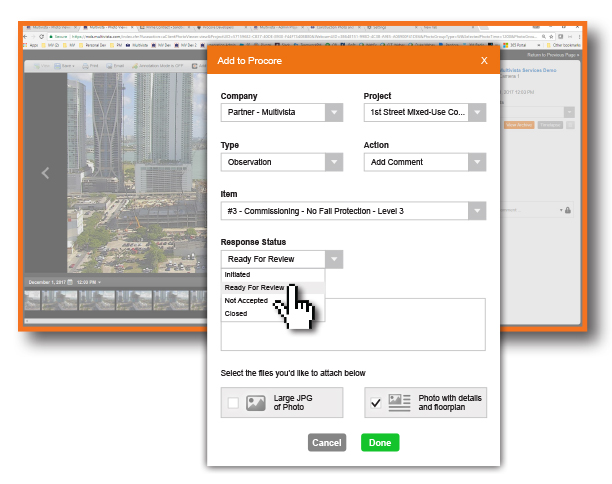Open the 365 Portal bookmark
This screenshot has width=612, height=484.
pos(515,45)
